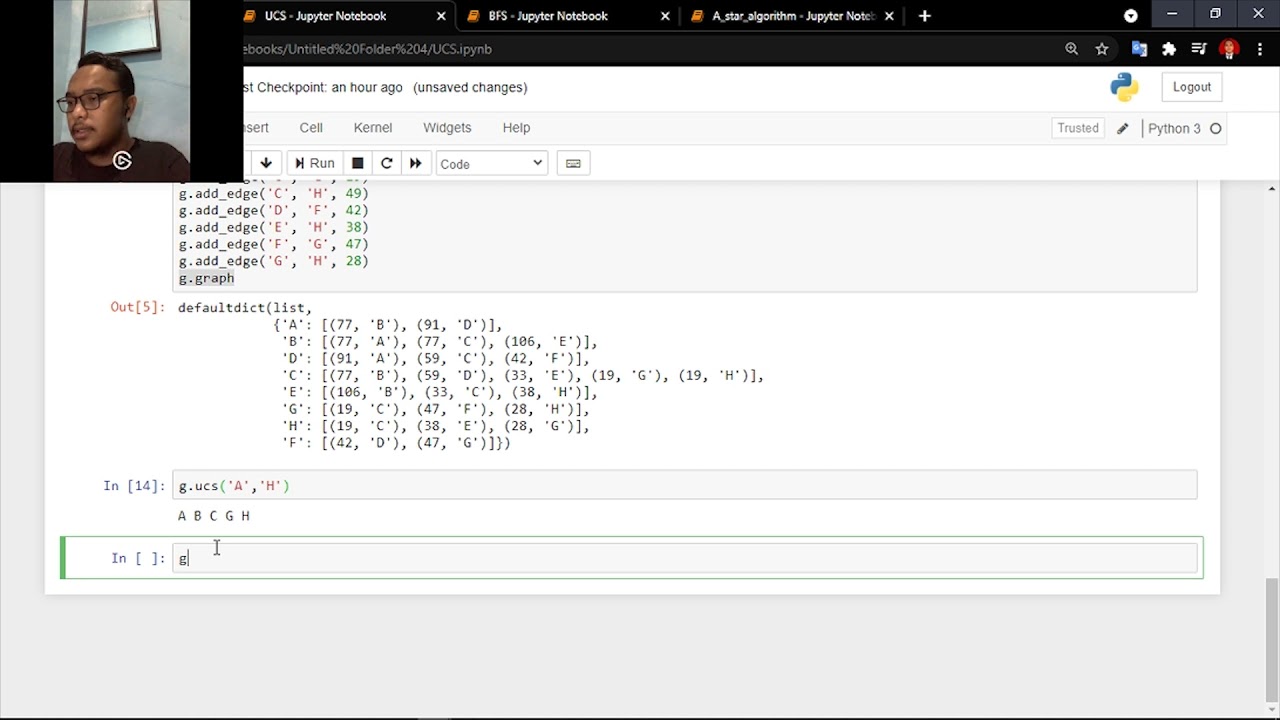Open the Cell menu

tap(311, 127)
